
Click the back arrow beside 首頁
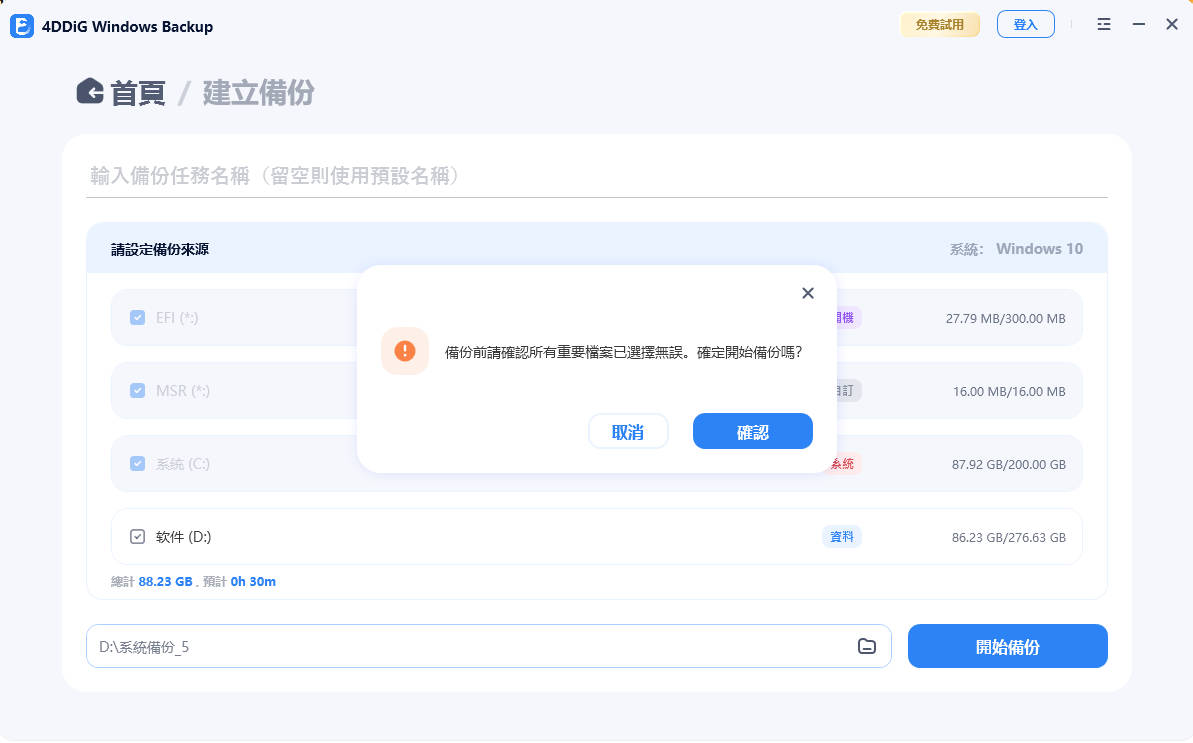click(90, 91)
